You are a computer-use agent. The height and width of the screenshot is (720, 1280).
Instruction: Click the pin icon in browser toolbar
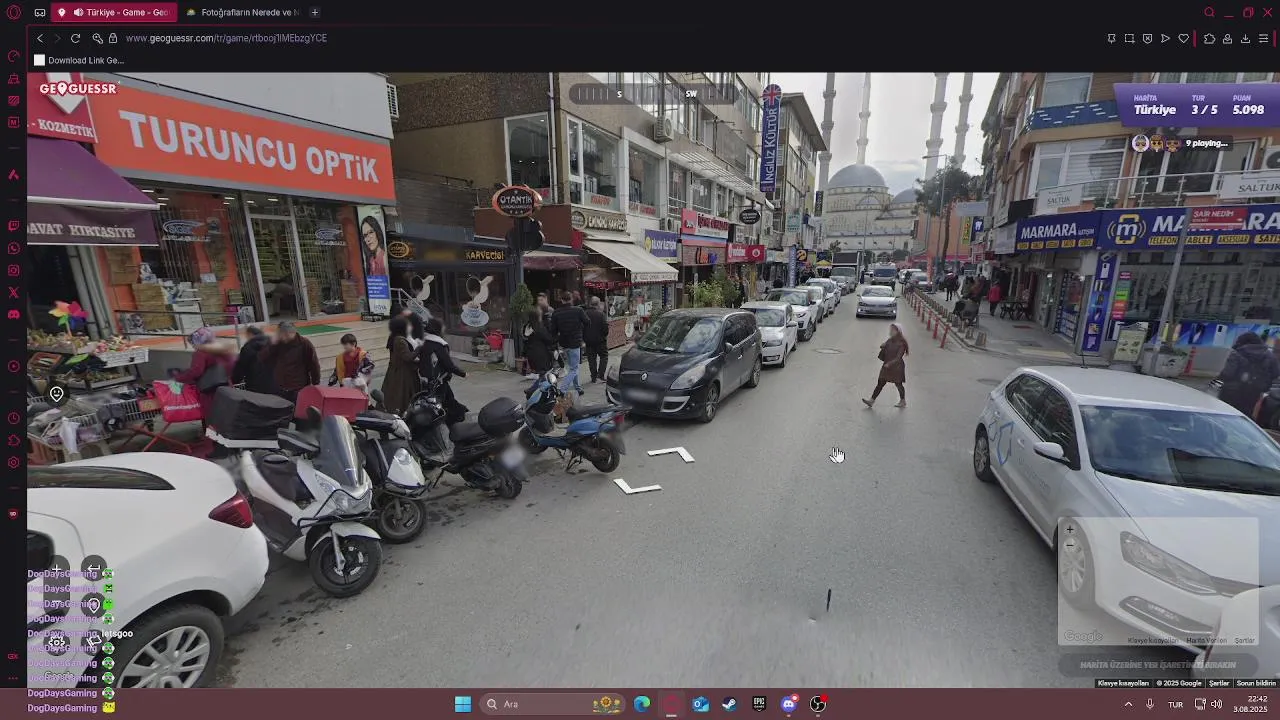tap(1111, 38)
